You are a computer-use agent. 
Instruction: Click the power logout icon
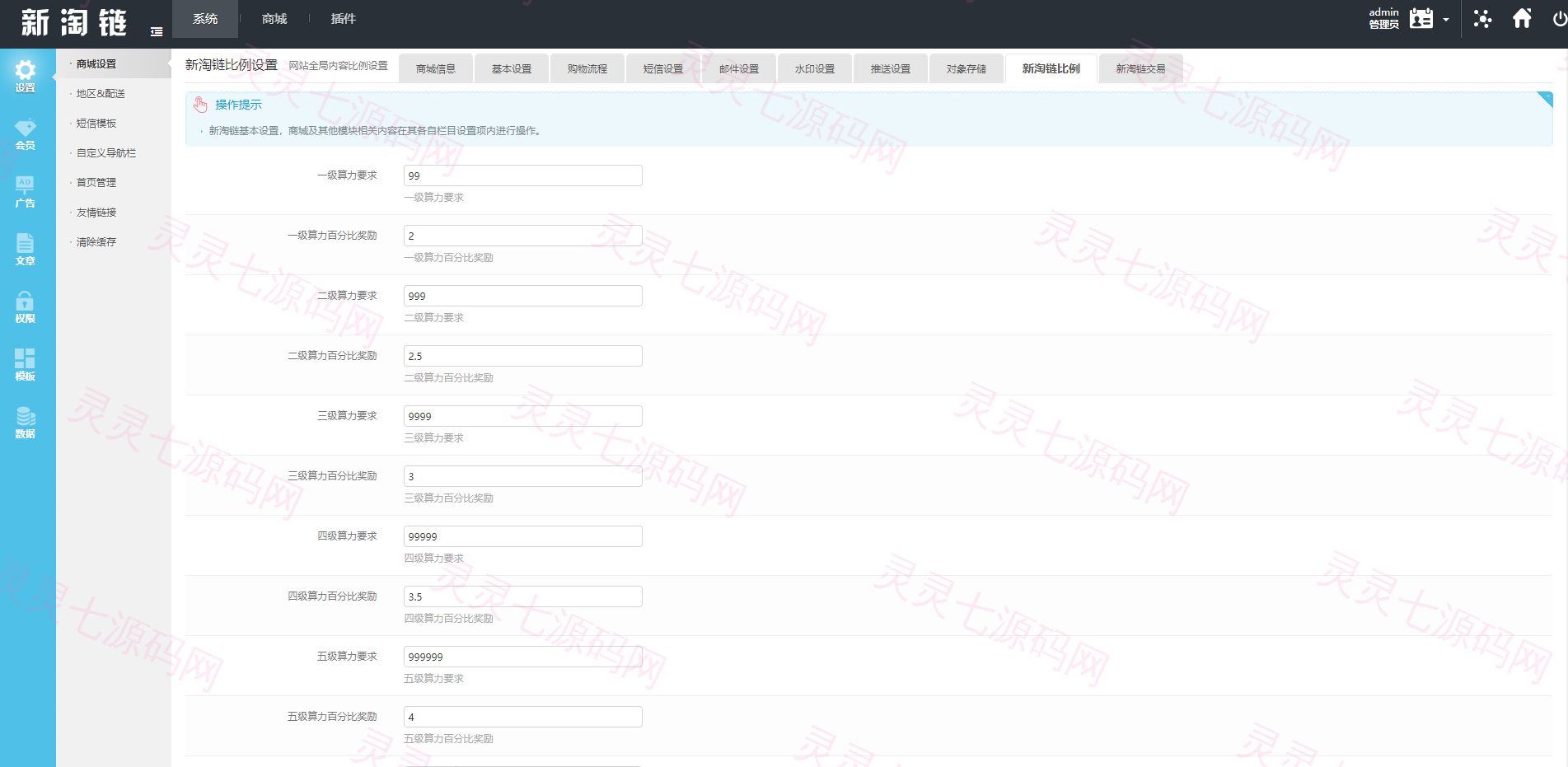point(1560,18)
